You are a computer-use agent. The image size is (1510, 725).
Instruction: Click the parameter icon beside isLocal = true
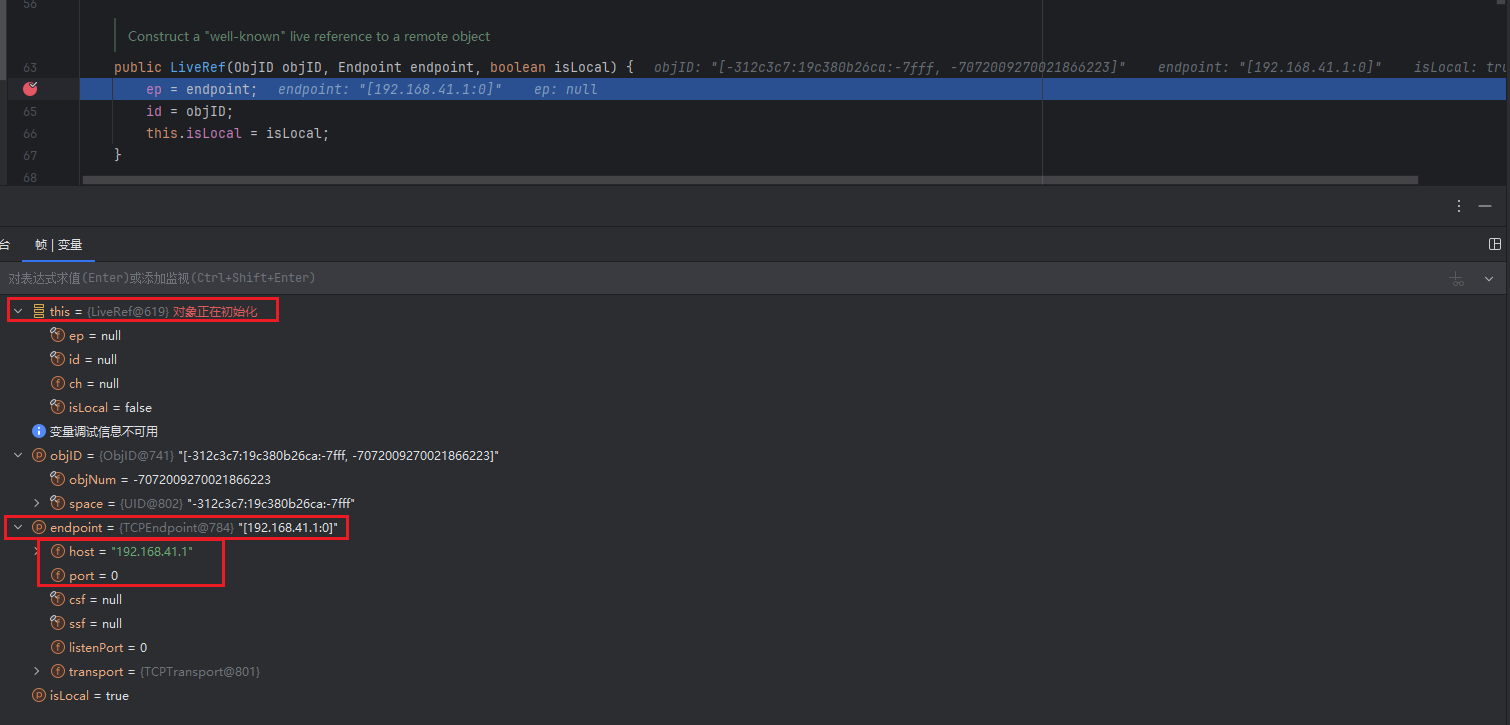coord(39,696)
